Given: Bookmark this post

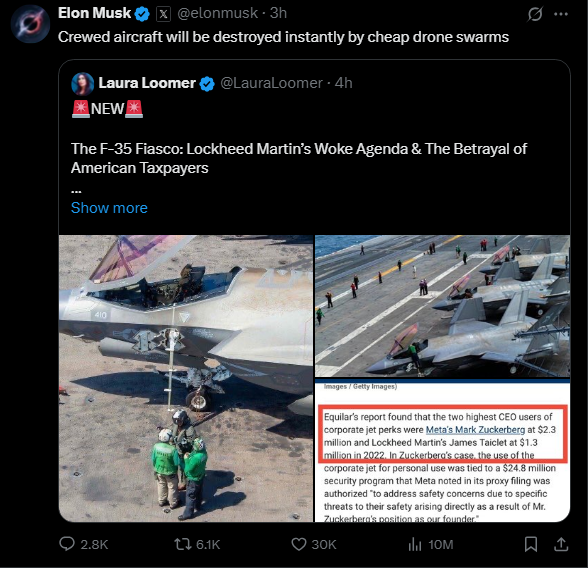Looking at the screenshot, I should click(x=531, y=544).
